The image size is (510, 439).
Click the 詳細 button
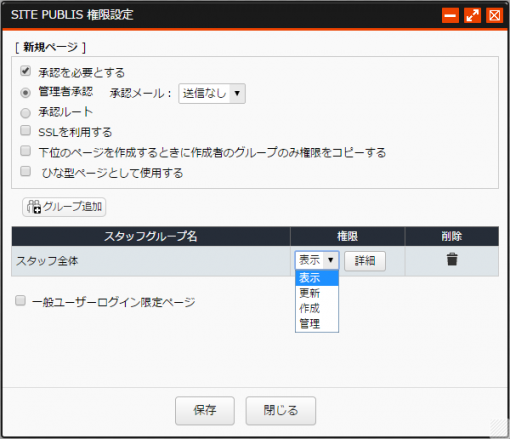[365, 261]
